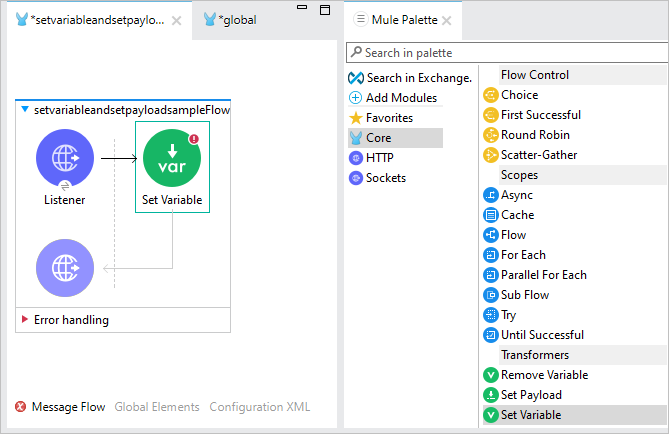Click the Favorites star icon
The image size is (669, 434).
(x=355, y=118)
